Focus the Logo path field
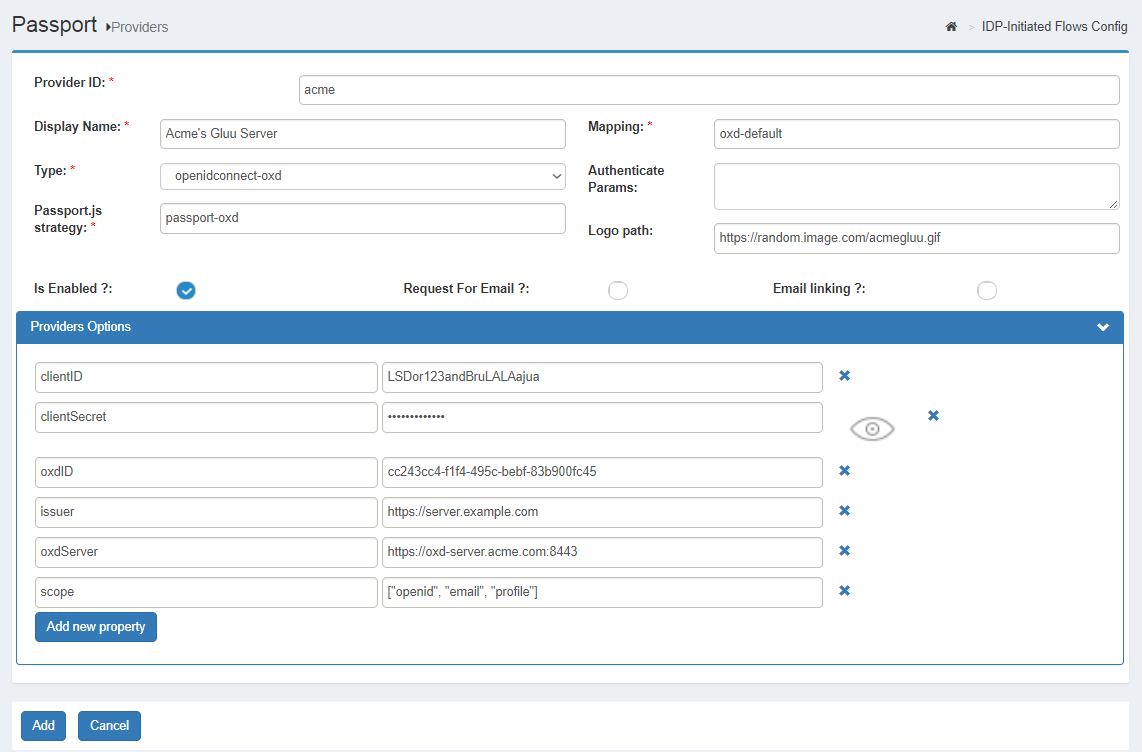Screen dimensions: 1142x752 916,238
